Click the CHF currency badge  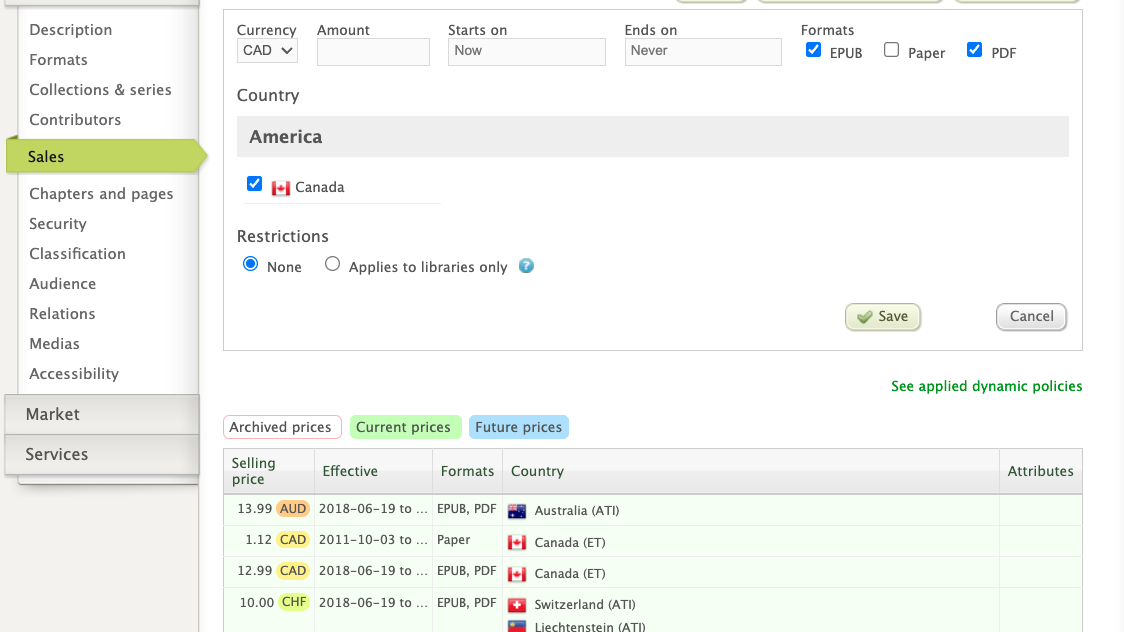293,603
